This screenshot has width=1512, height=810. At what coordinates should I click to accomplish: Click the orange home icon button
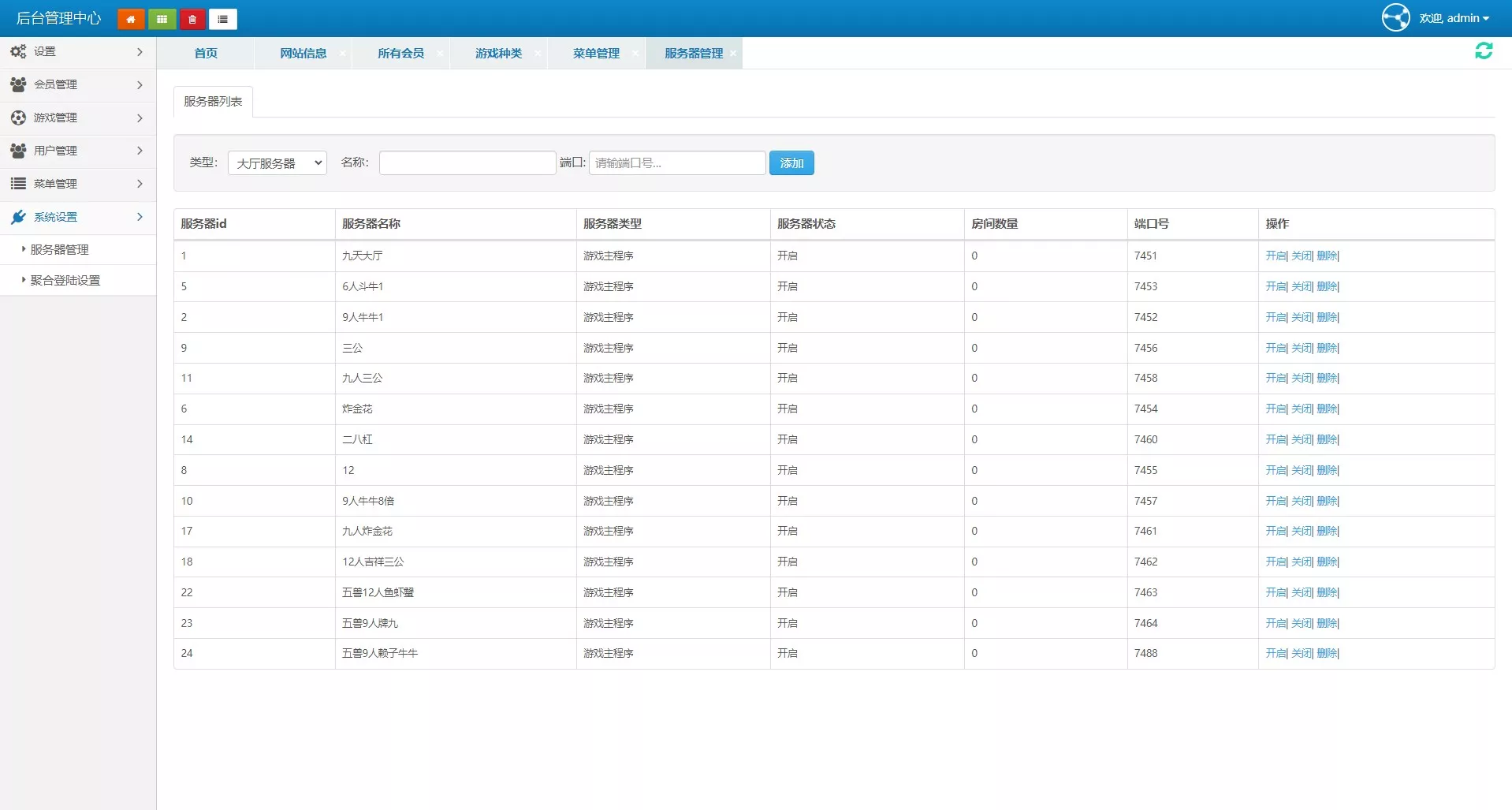131,19
